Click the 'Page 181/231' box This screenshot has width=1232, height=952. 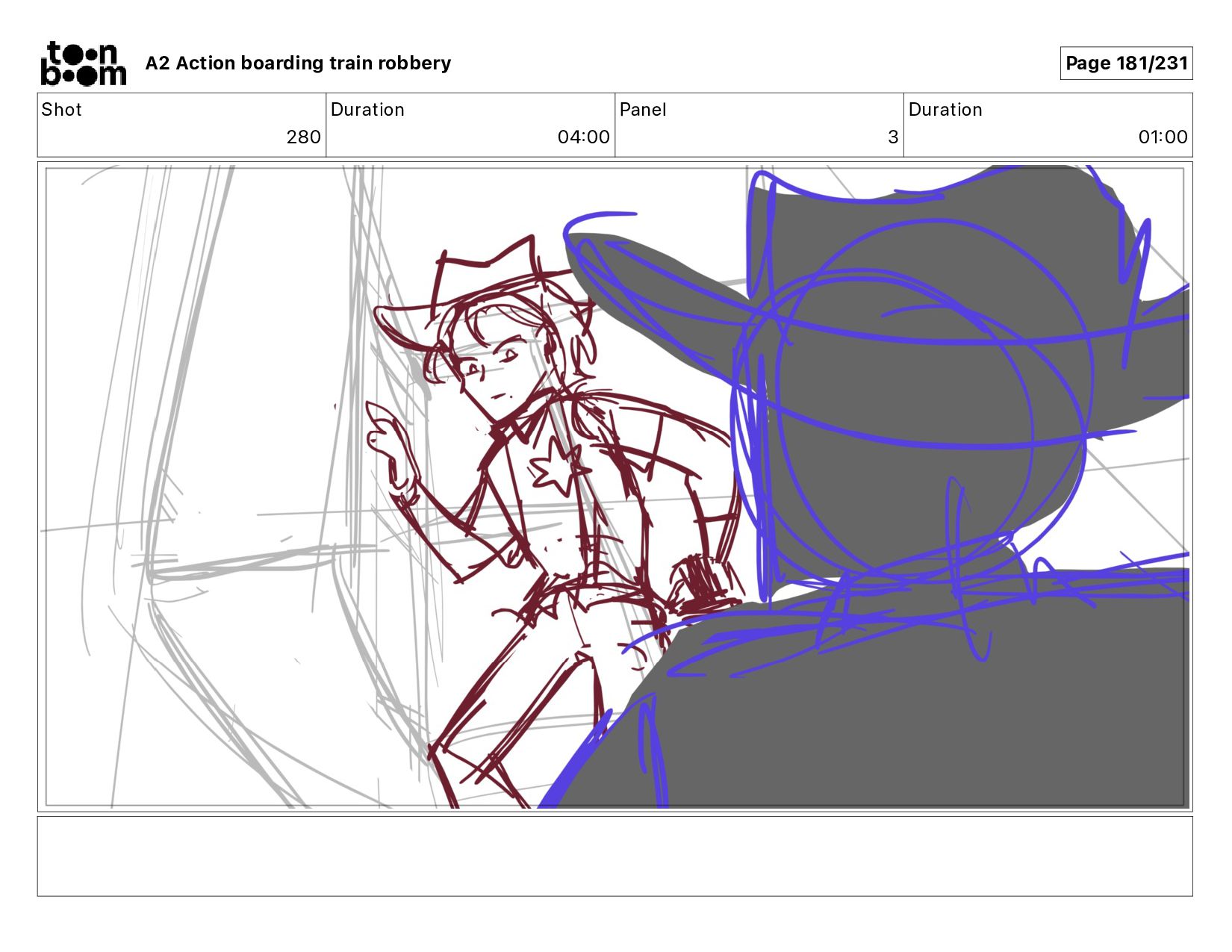click(x=1126, y=63)
